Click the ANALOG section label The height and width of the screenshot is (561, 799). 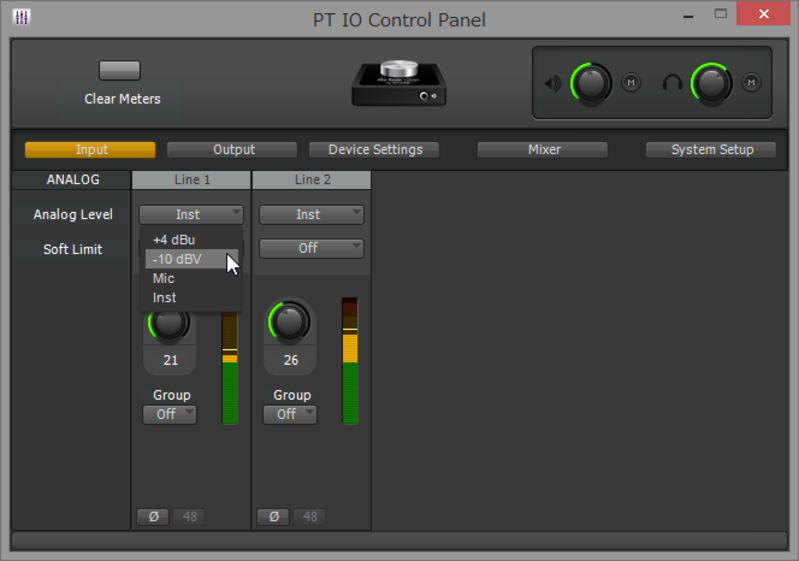click(73, 179)
